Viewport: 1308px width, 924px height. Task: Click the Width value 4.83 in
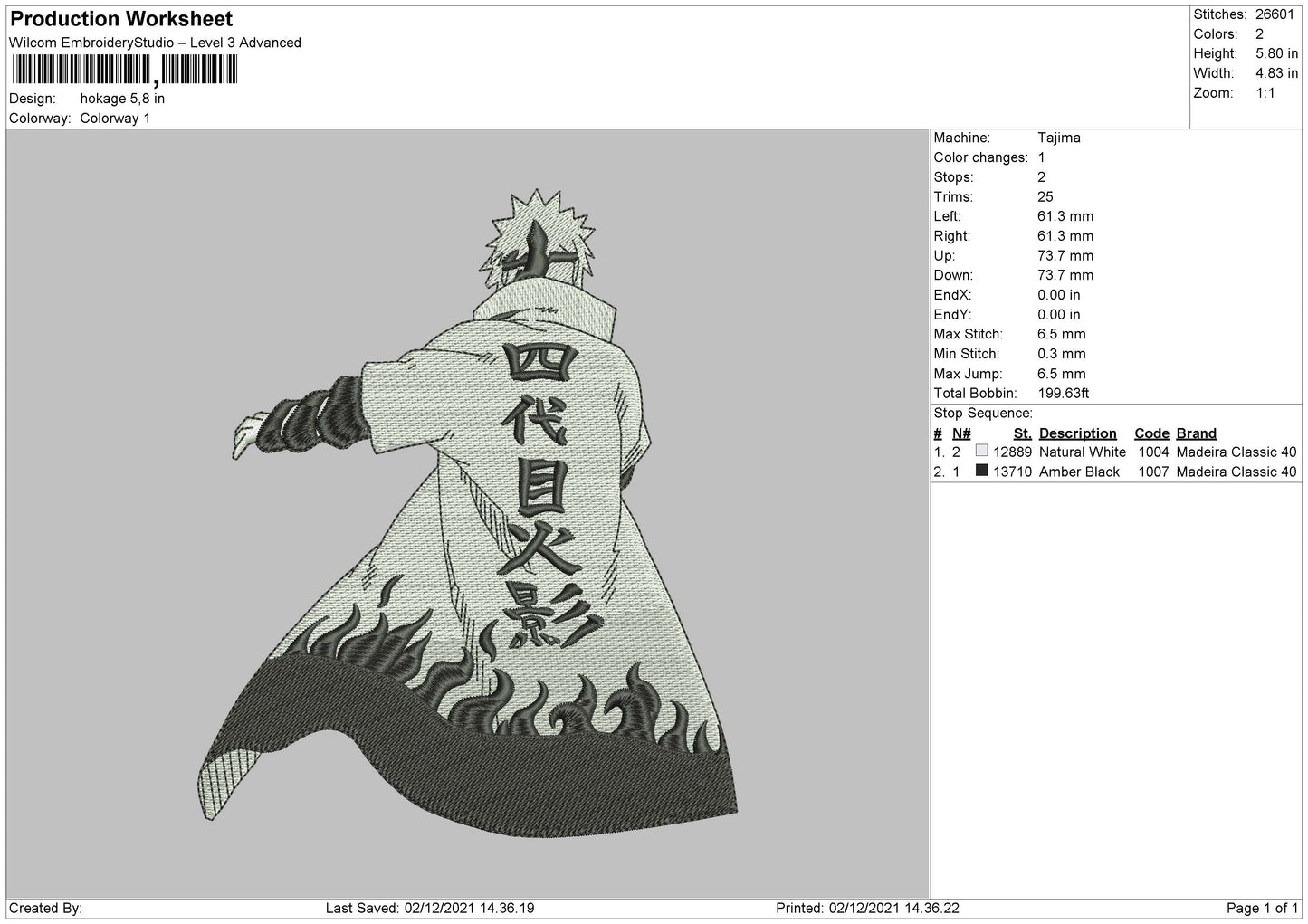tap(1276, 73)
